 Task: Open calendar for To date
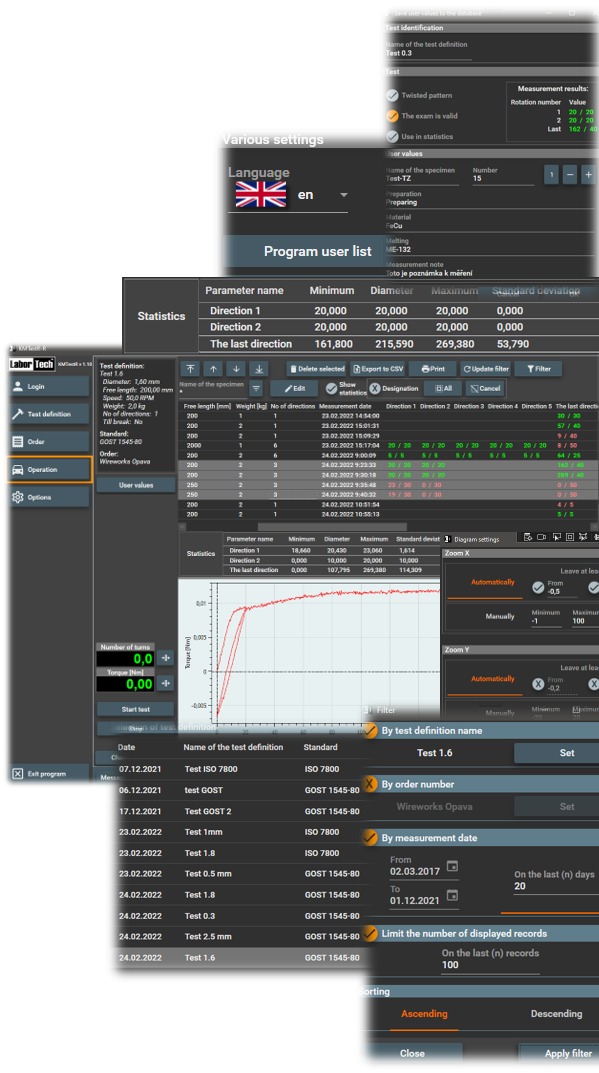452,895
